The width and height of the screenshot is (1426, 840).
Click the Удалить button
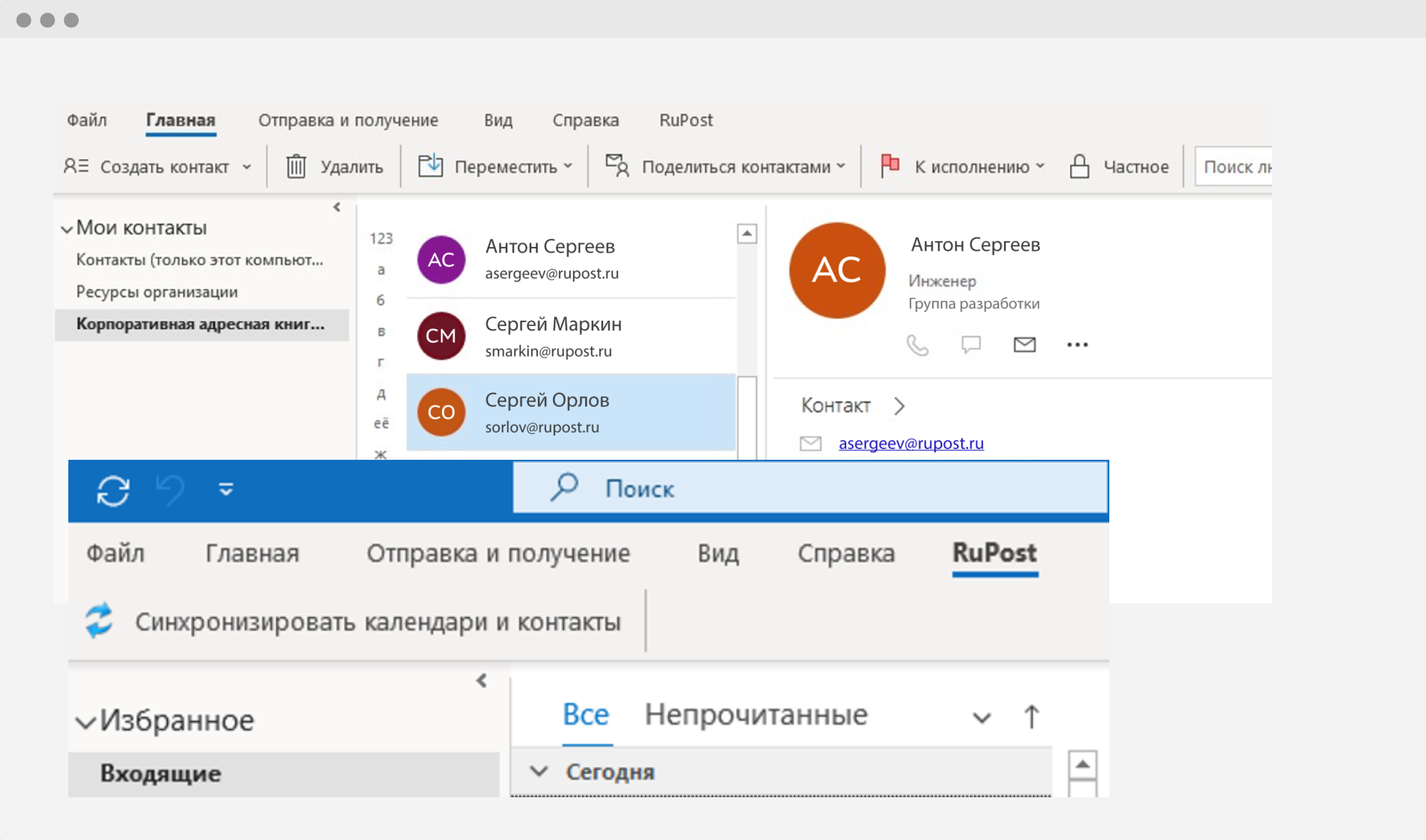point(335,166)
